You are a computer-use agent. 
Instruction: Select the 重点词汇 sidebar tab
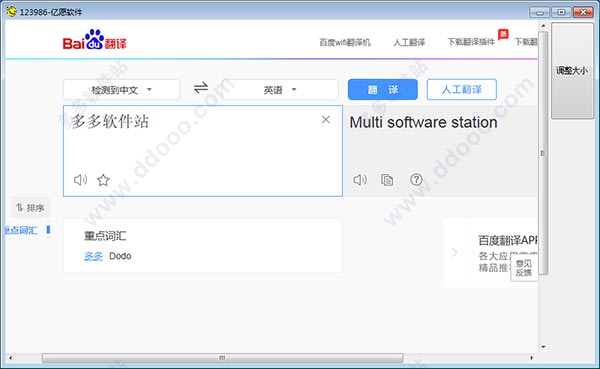click(21, 230)
